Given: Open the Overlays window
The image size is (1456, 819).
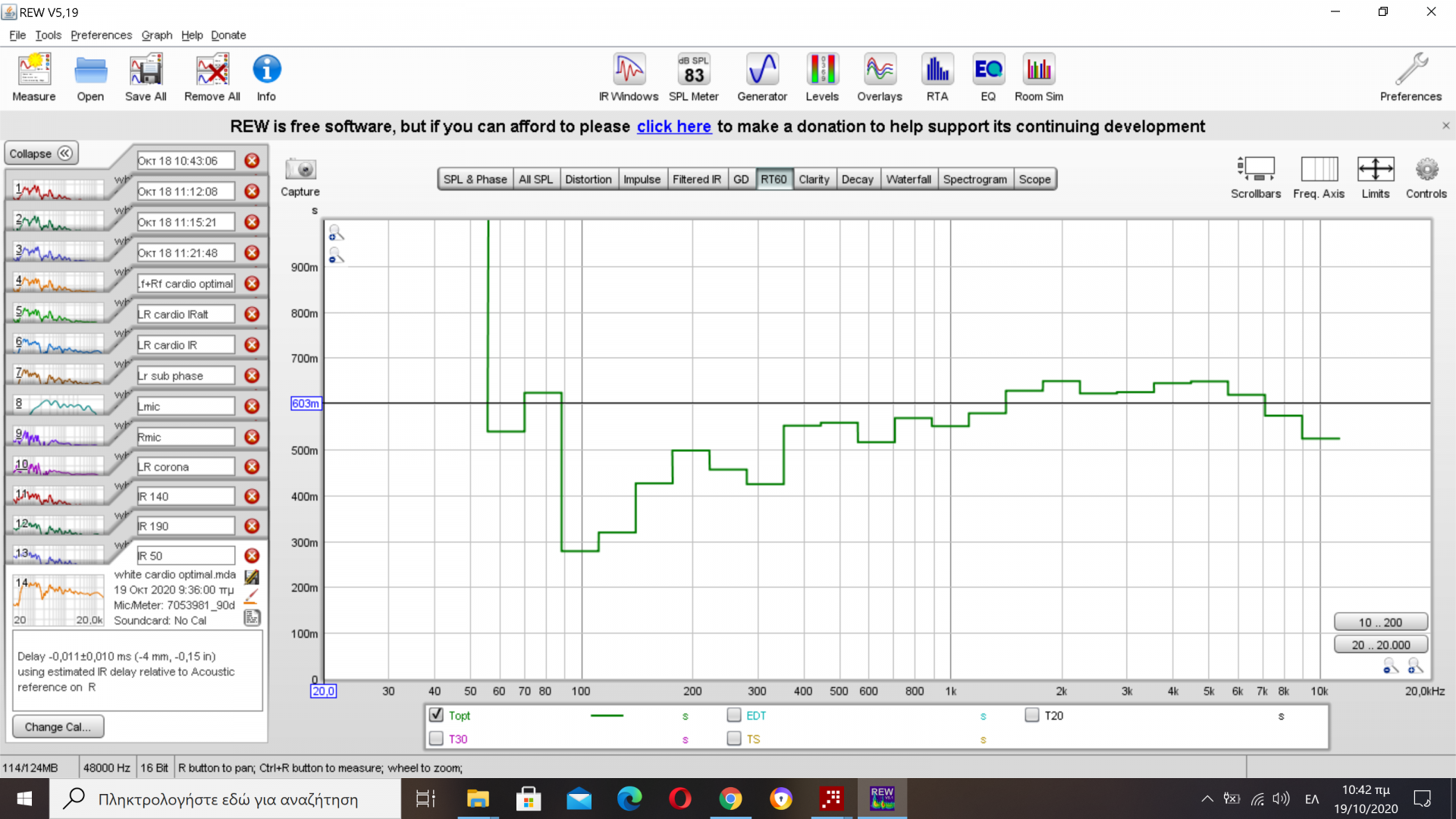Looking at the screenshot, I should [880, 77].
